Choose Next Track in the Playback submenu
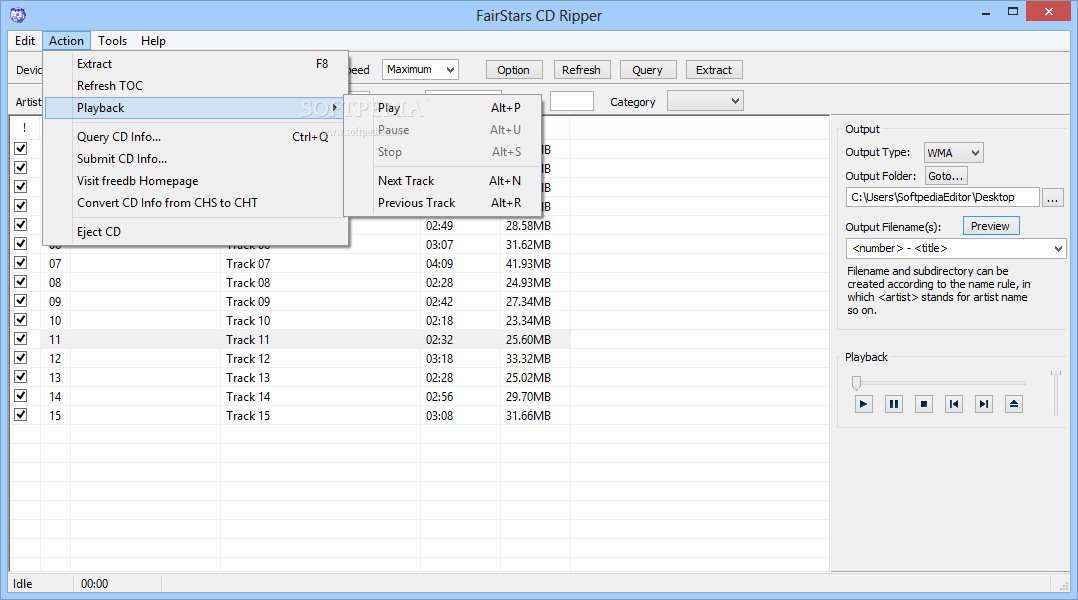This screenshot has width=1078, height=600. pos(443,181)
